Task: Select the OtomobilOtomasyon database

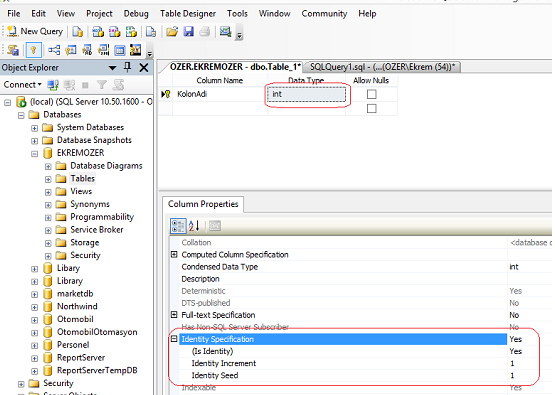Action: point(97,332)
